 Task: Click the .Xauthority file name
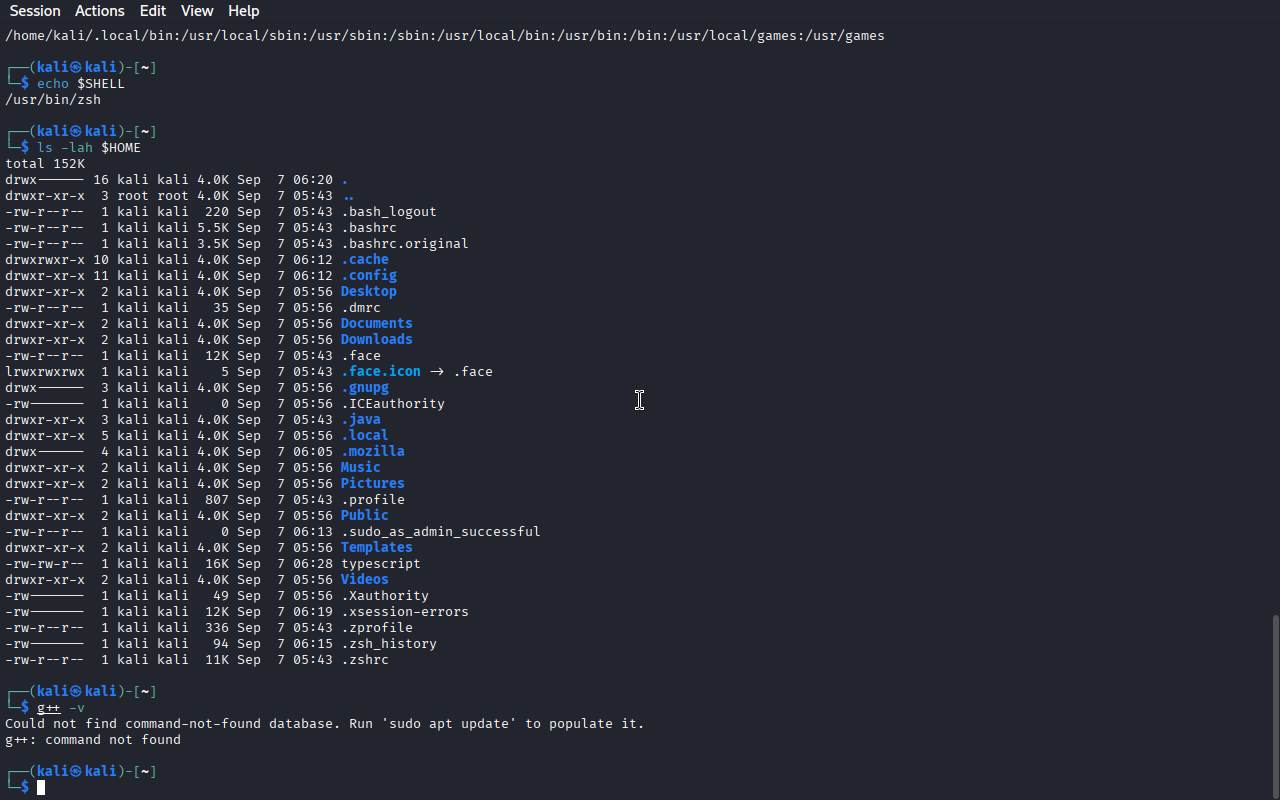(x=385, y=596)
